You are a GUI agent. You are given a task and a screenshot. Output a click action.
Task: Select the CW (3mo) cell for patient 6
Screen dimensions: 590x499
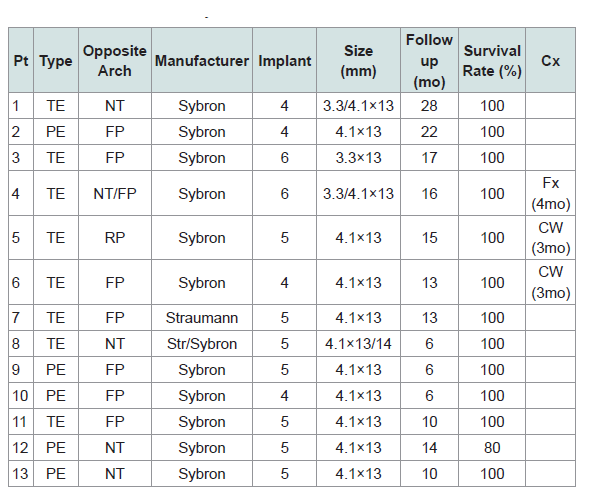coord(550,282)
